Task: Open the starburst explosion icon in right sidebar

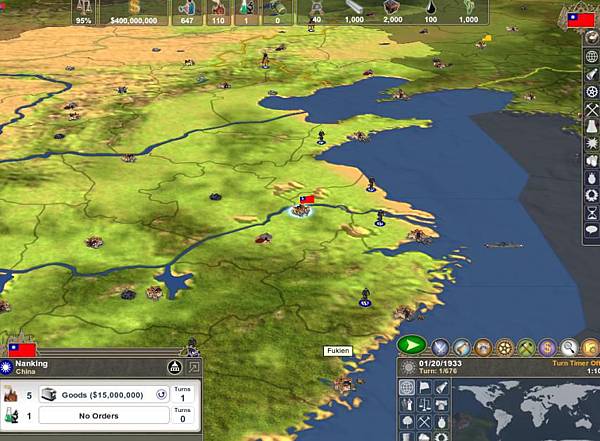Action: [x=592, y=144]
